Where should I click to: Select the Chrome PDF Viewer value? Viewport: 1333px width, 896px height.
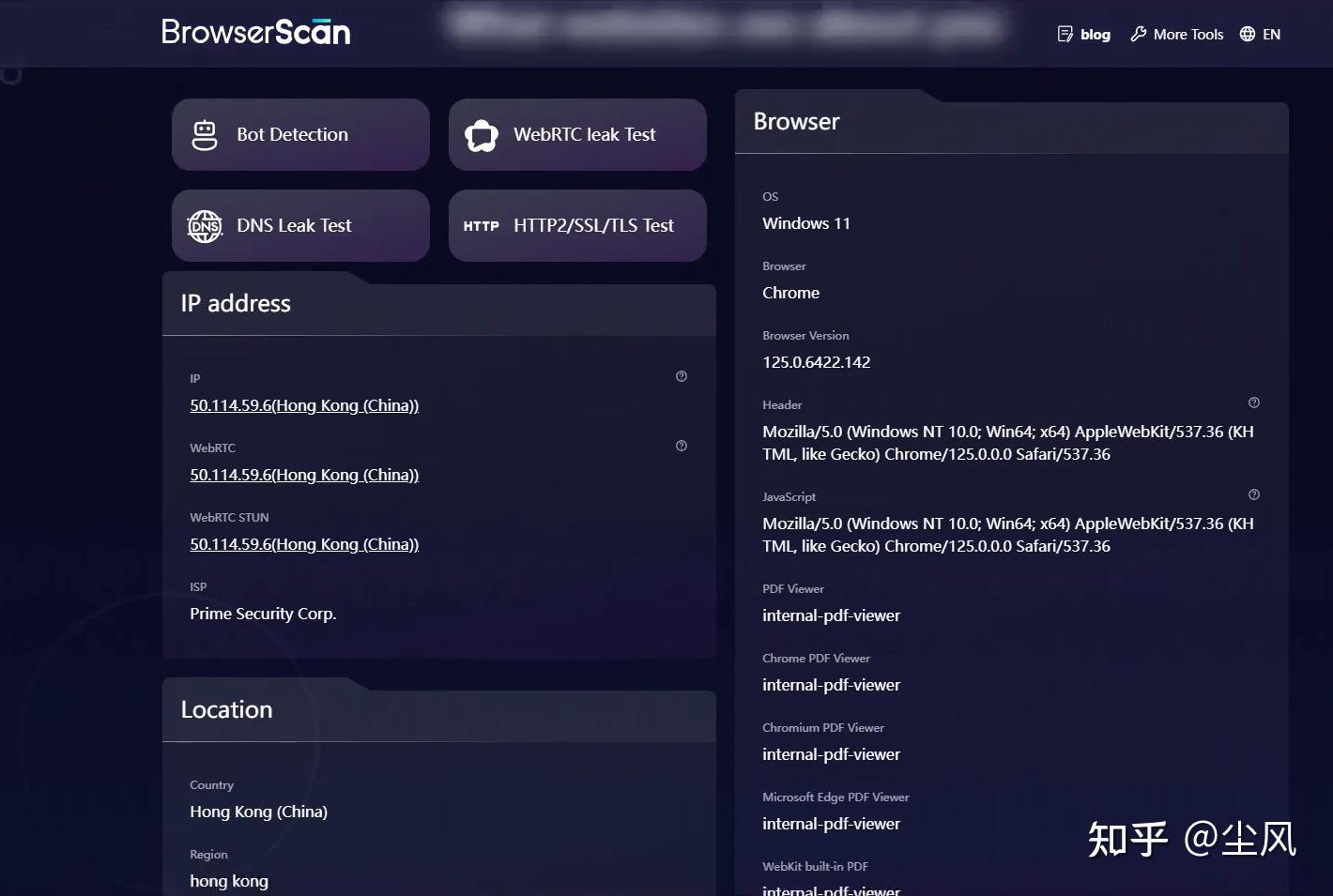coord(832,685)
